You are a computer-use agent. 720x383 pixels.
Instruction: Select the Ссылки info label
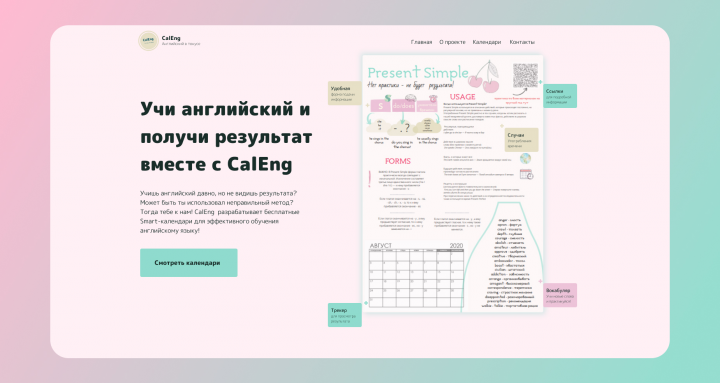tap(560, 96)
